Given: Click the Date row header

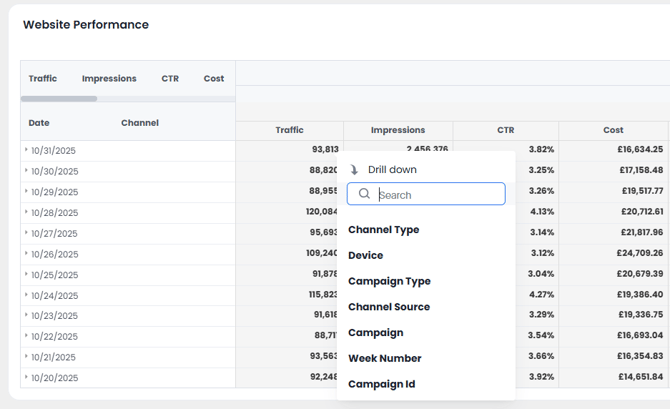Looking at the screenshot, I should (39, 123).
